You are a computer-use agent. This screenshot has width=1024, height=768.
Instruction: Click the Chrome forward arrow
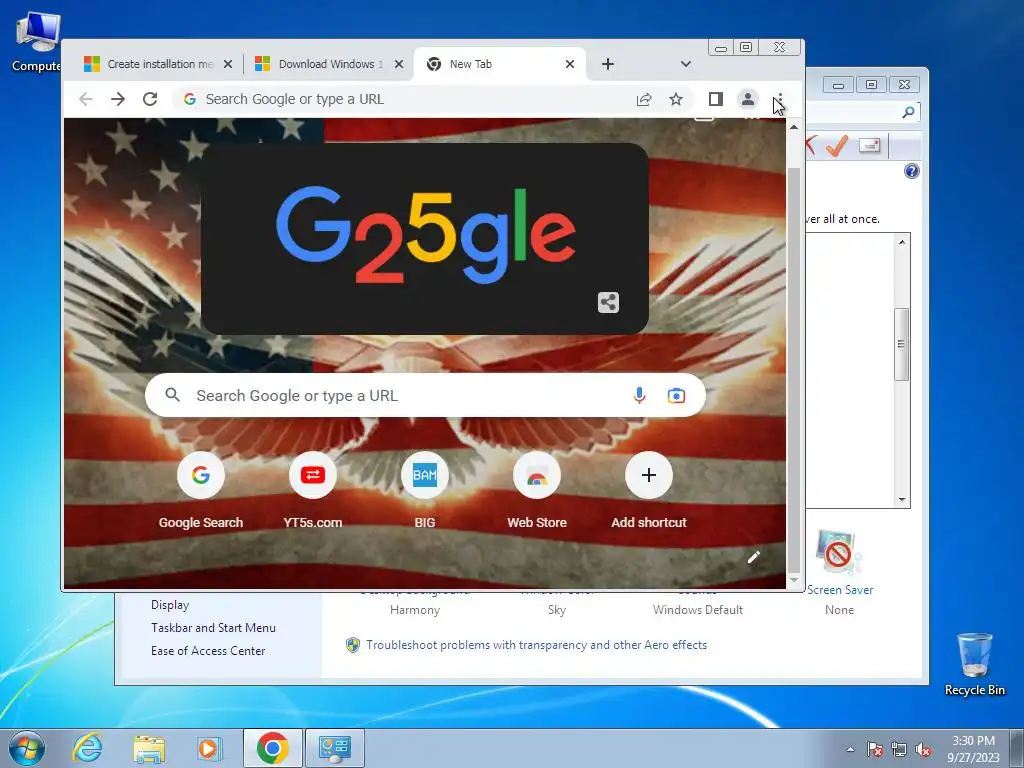(x=118, y=99)
